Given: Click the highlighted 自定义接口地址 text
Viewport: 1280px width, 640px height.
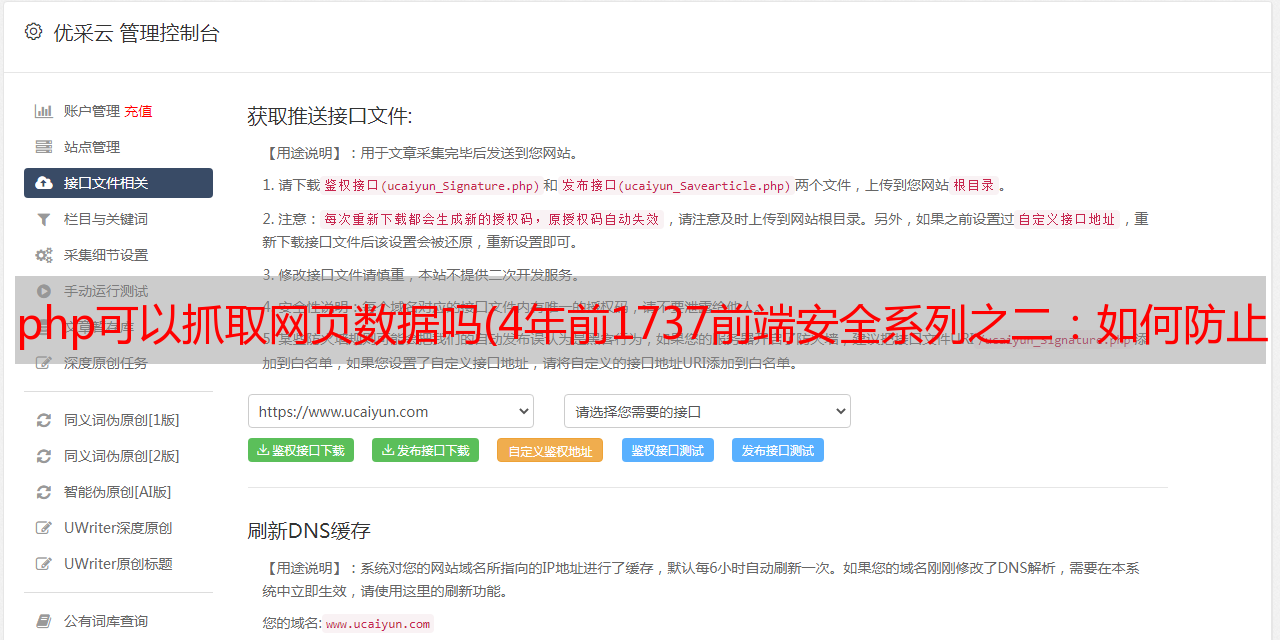Looking at the screenshot, I should 1067,219.
